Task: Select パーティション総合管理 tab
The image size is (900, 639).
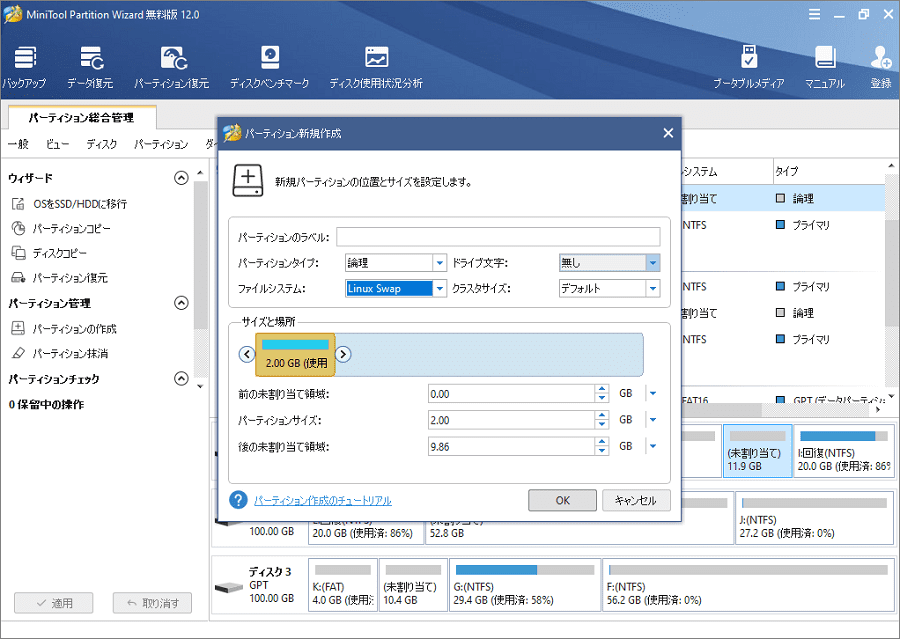Action: click(x=82, y=118)
